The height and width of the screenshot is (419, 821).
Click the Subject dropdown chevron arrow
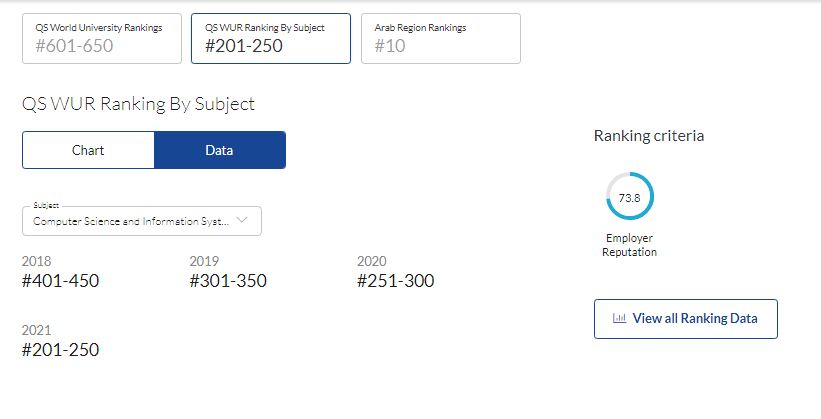click(241, 220)
